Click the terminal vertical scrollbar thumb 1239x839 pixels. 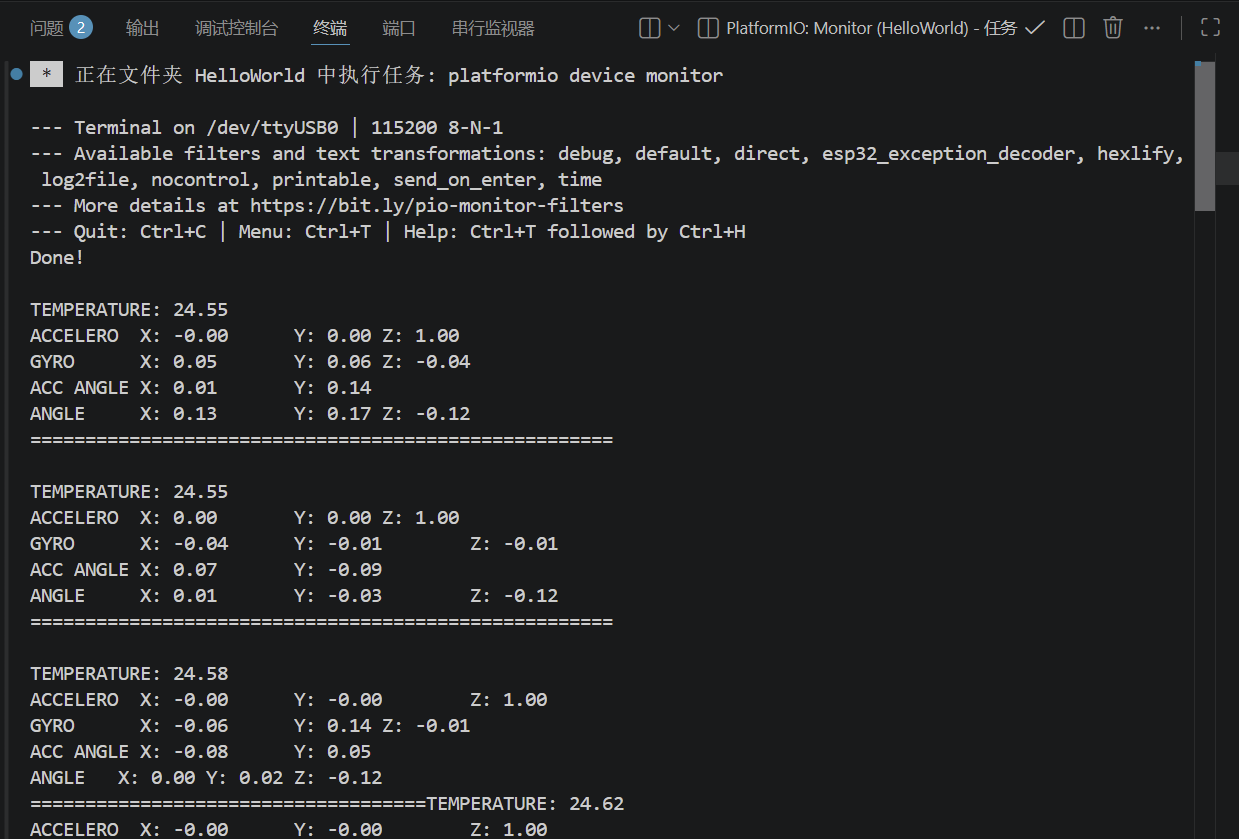1205,136
